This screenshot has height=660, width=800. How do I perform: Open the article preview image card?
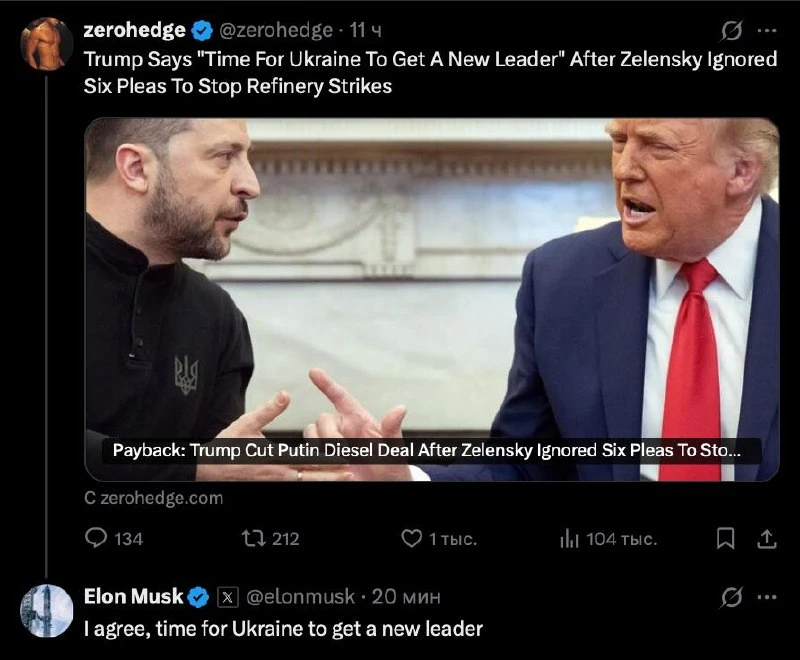point(432,299)
